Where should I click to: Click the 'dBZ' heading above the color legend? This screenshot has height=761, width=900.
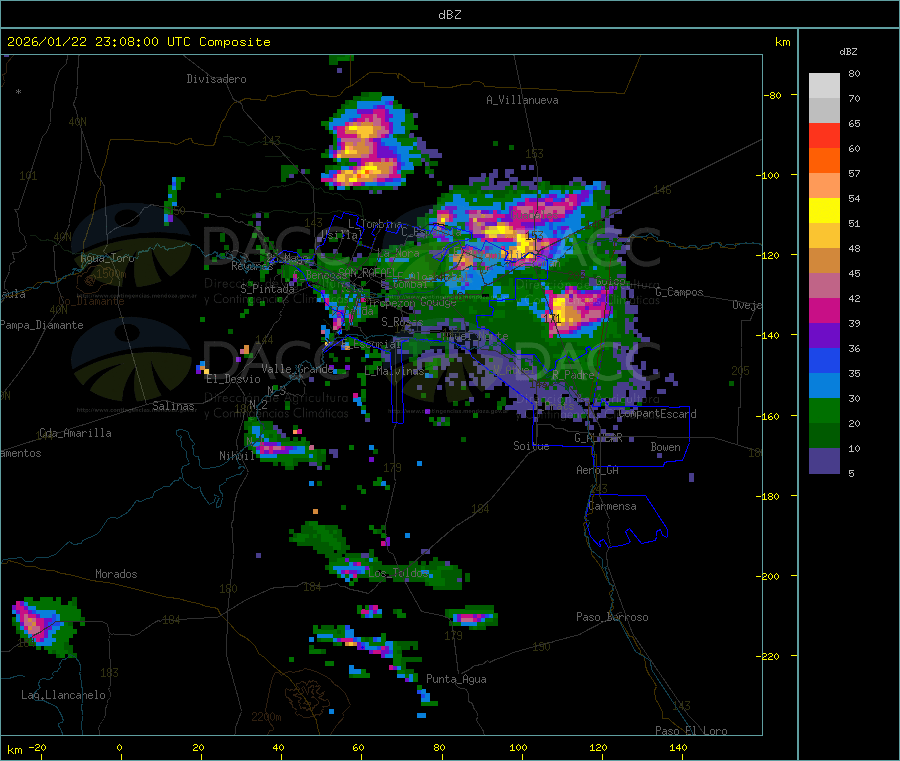point(848,52)
